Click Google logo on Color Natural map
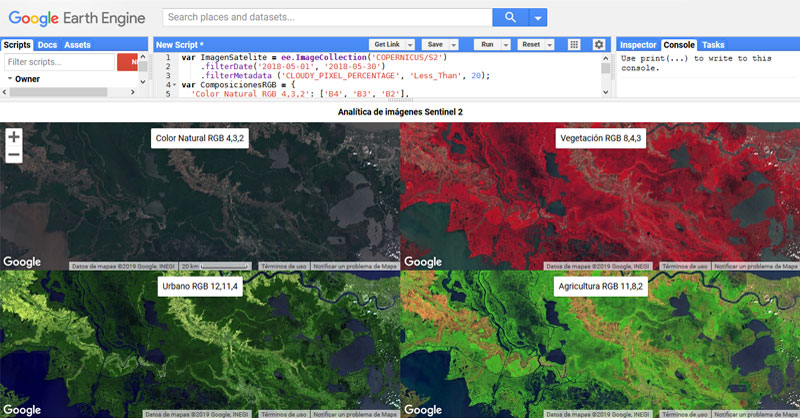800x418 pixels. [22, 262]
